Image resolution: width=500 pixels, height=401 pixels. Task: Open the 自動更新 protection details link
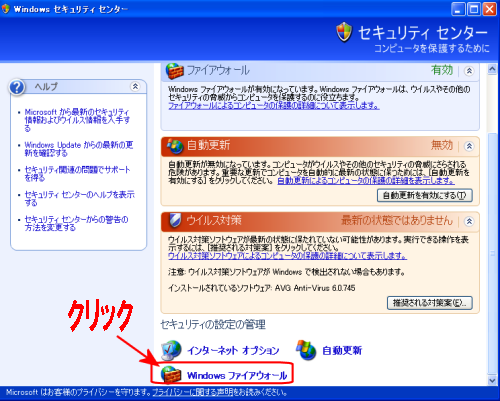366,181
